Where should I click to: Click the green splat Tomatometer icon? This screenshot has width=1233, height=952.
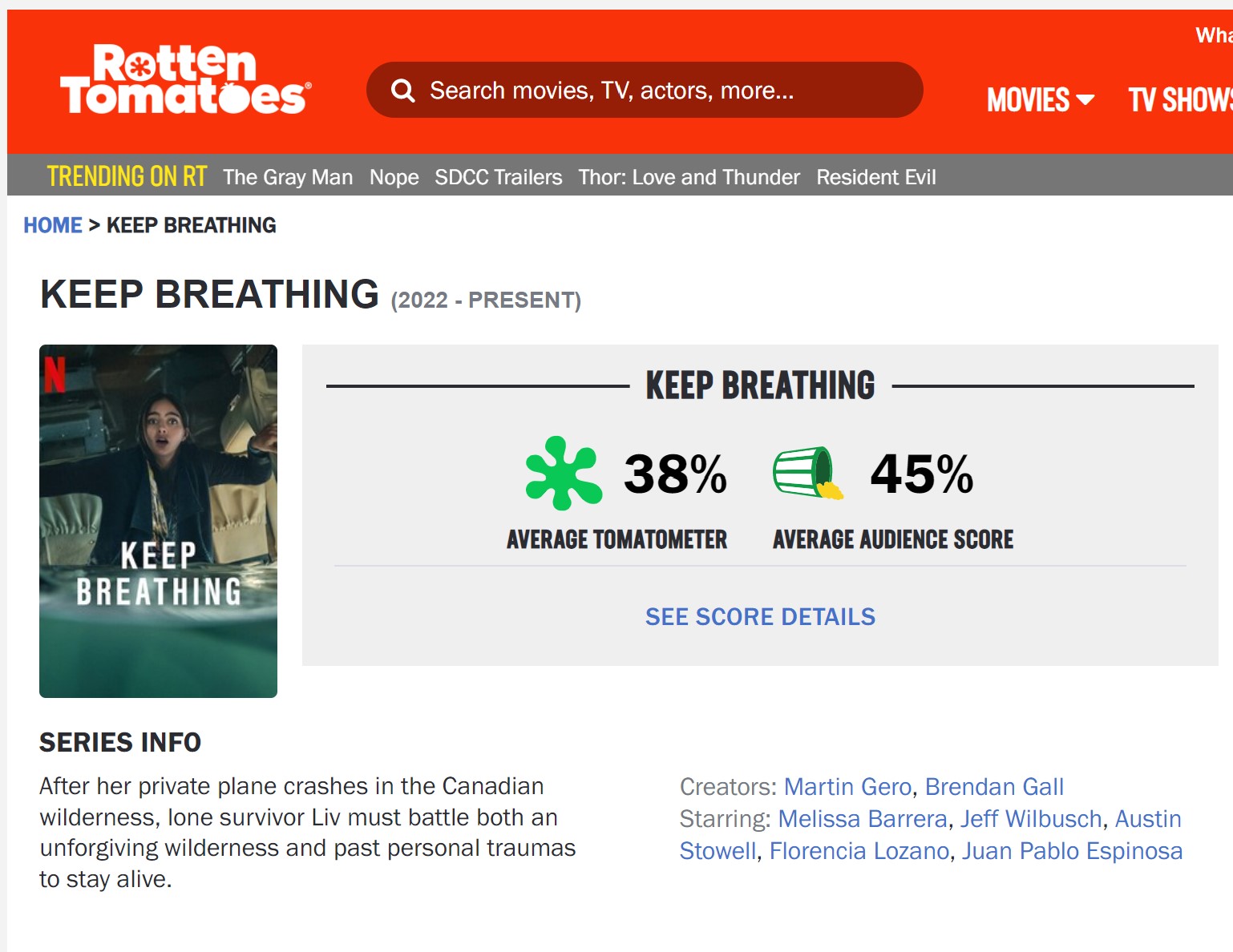(564, 473)
